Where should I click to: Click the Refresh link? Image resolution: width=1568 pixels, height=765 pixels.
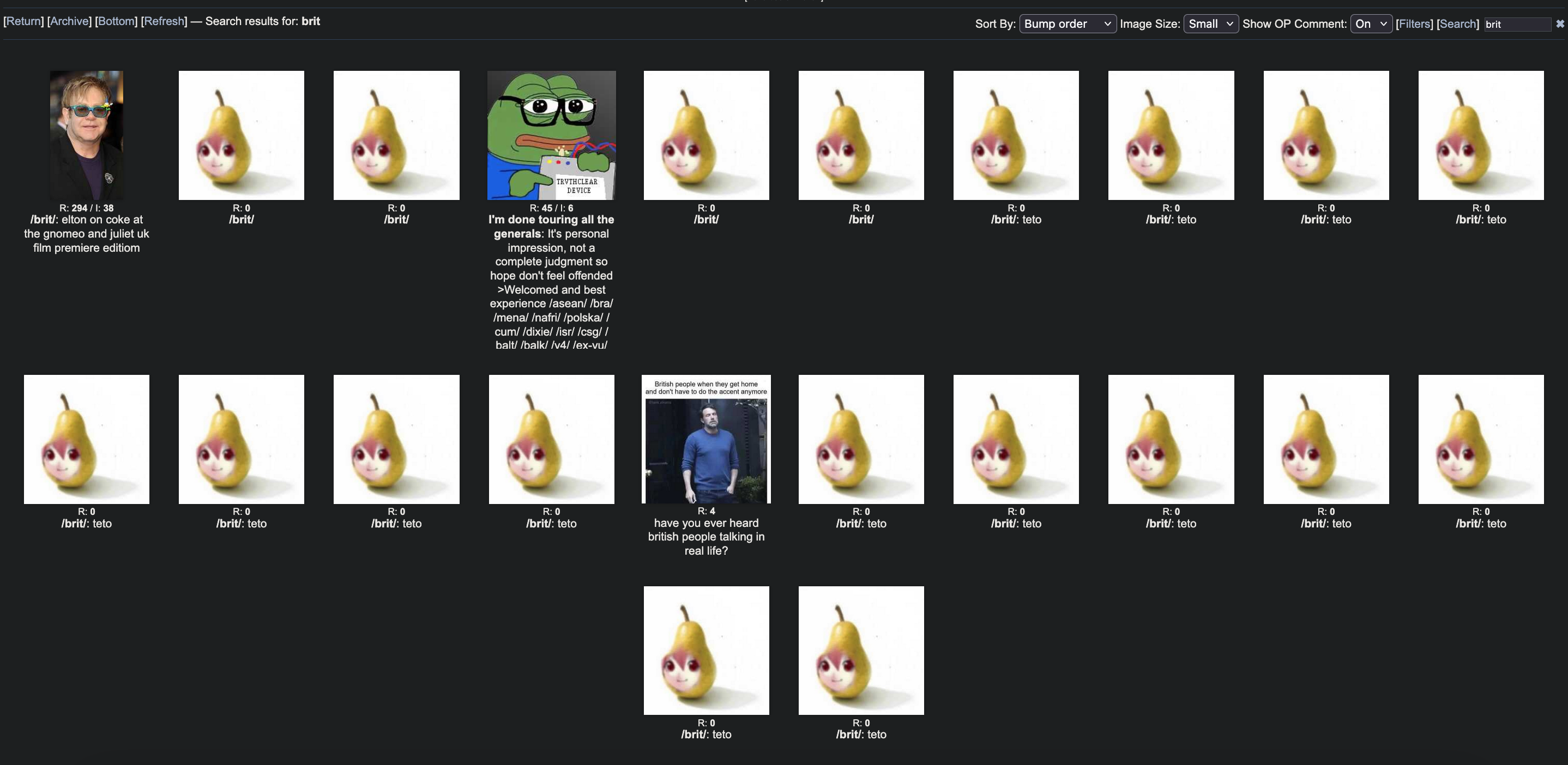coord(164,21)
